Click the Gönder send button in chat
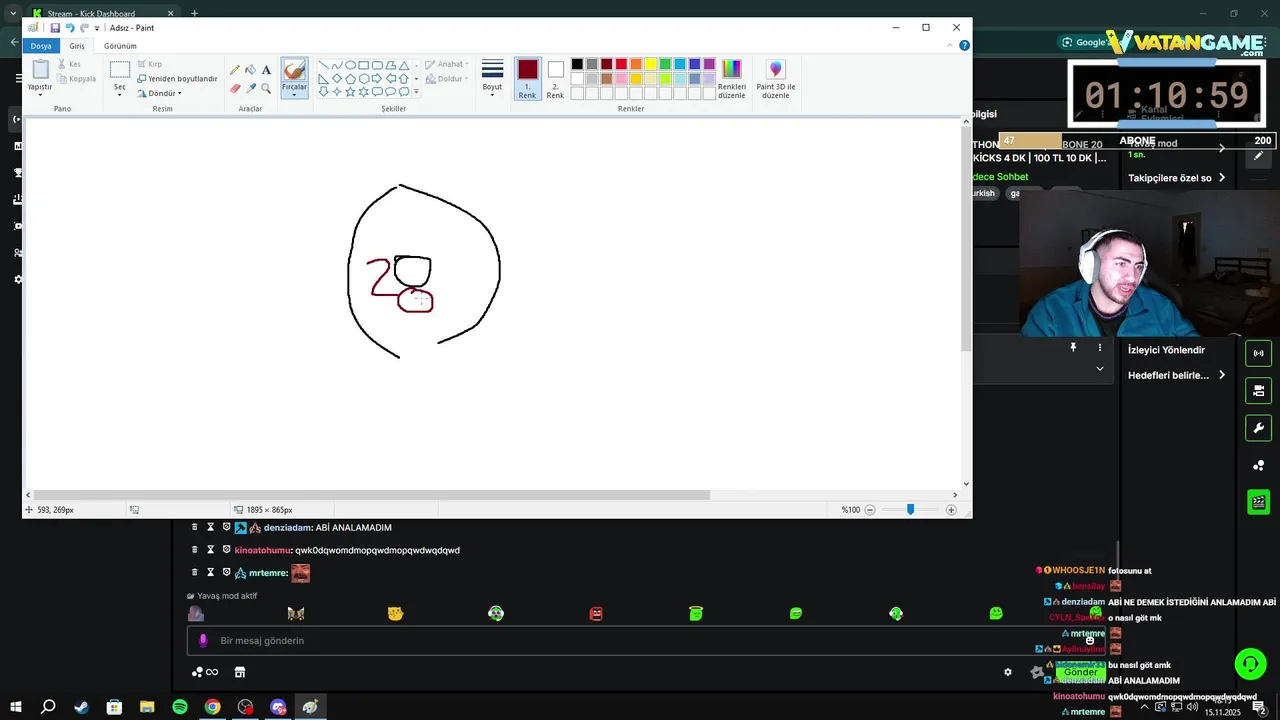Image resolution: width=1280 pixels, height=720 pixels. 1081,672
